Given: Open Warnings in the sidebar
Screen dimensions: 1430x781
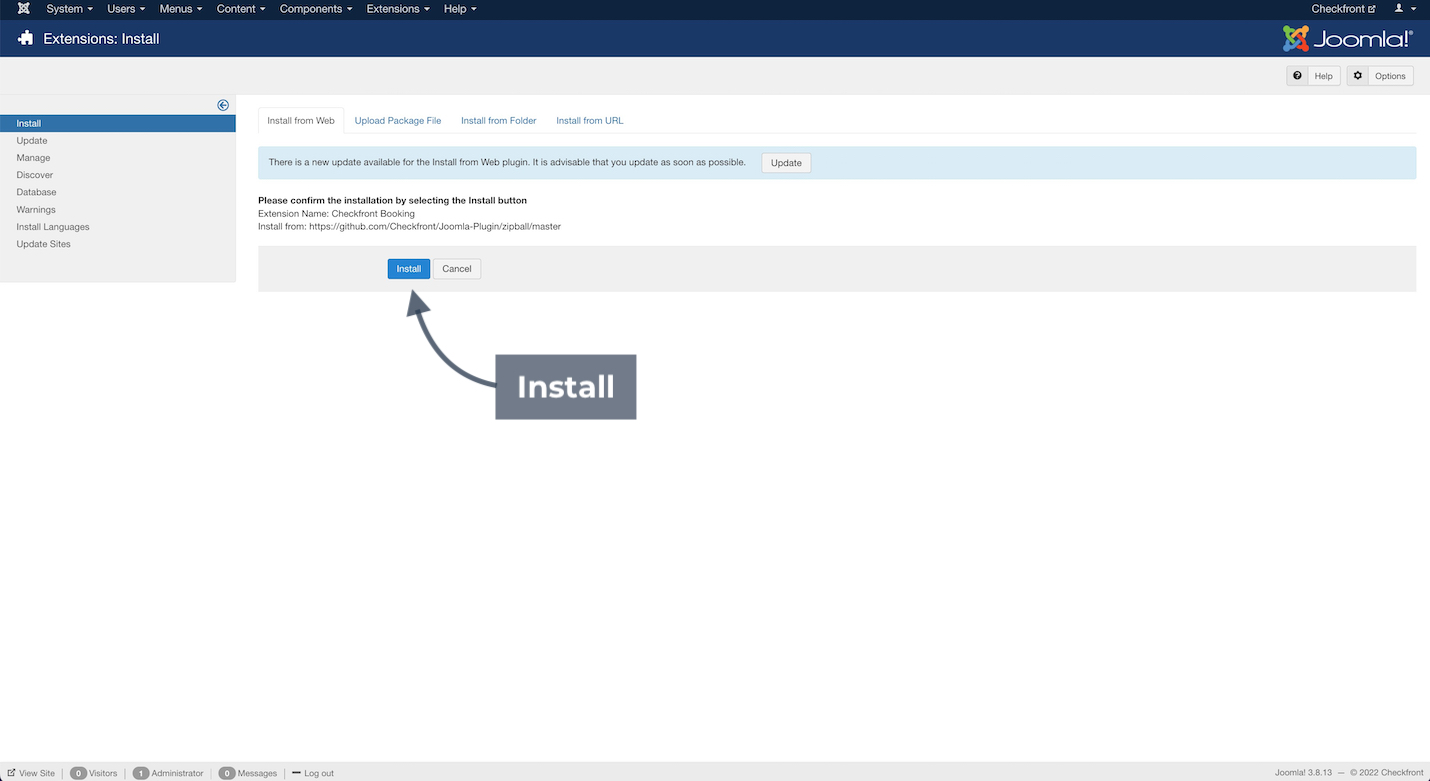Looking at the screenshot, I should coord(36,210).
